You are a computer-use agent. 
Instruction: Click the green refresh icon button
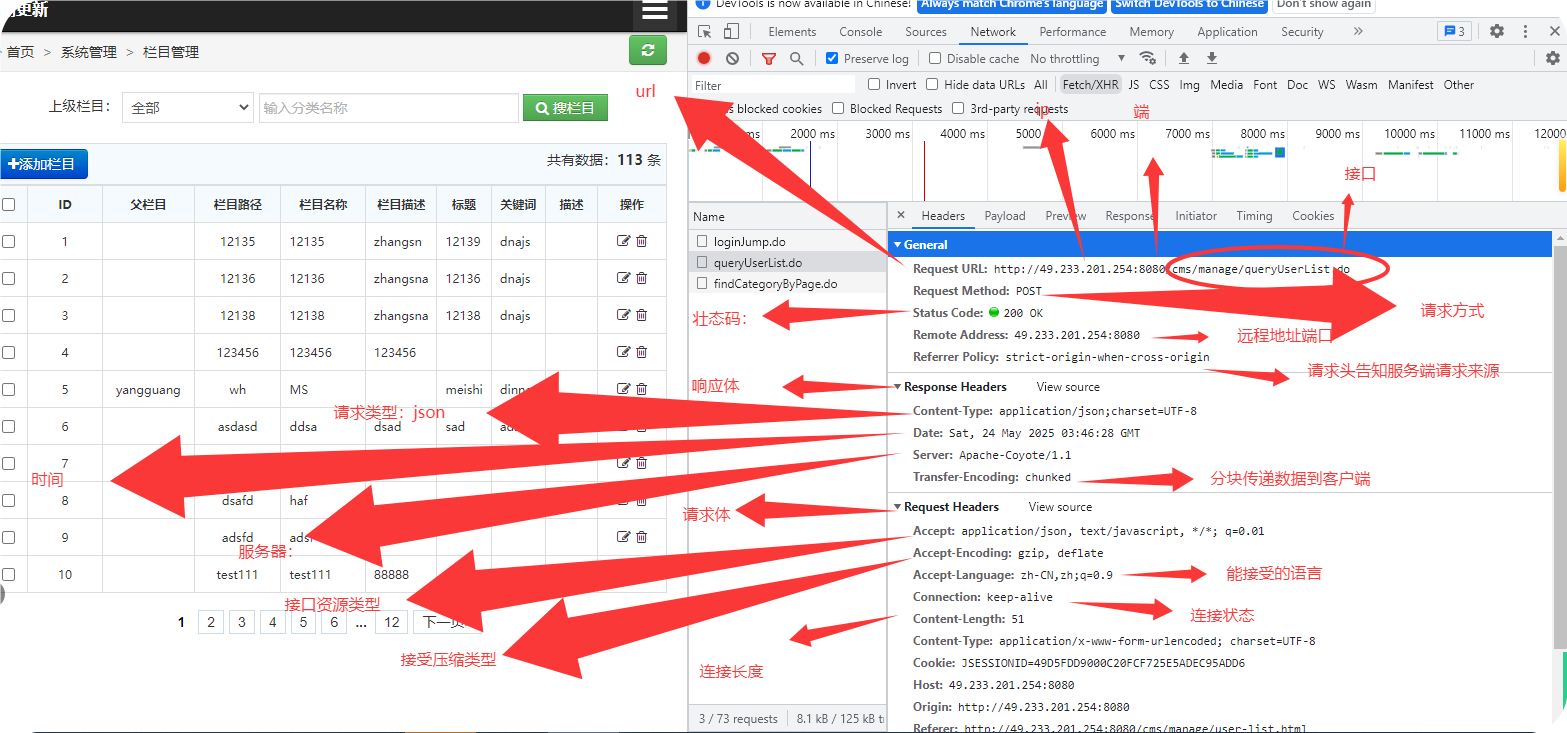(648, 51)
